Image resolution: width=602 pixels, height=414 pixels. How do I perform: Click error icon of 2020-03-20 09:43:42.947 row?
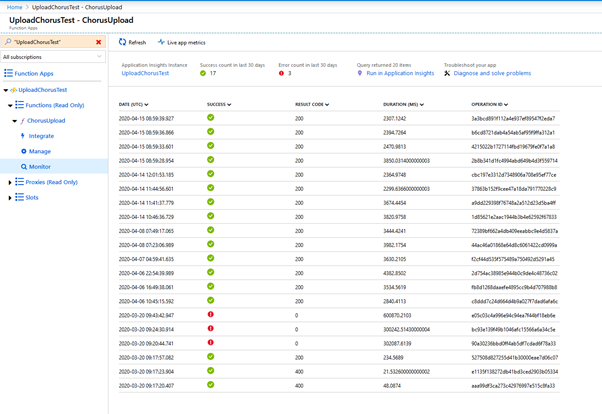[x=210, y=314]
